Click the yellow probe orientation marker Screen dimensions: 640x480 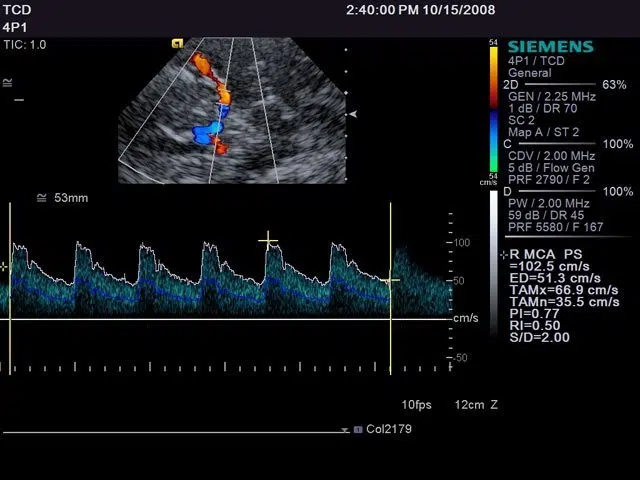tap(177, 44)
